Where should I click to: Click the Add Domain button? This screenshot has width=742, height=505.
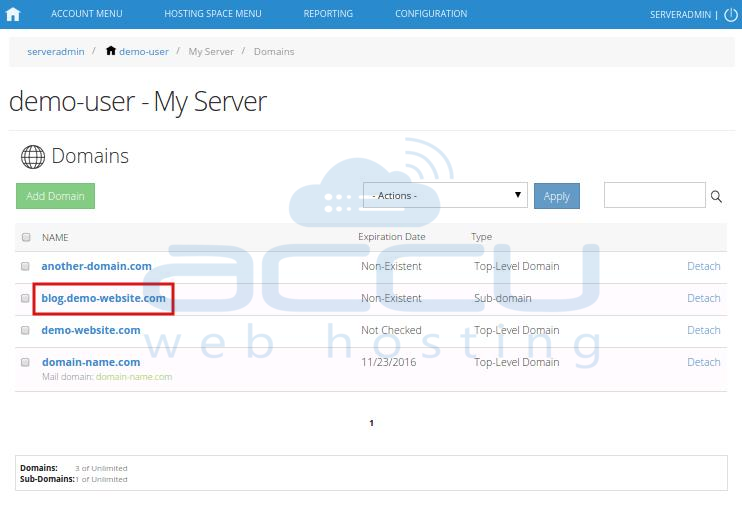click(55, 196)
